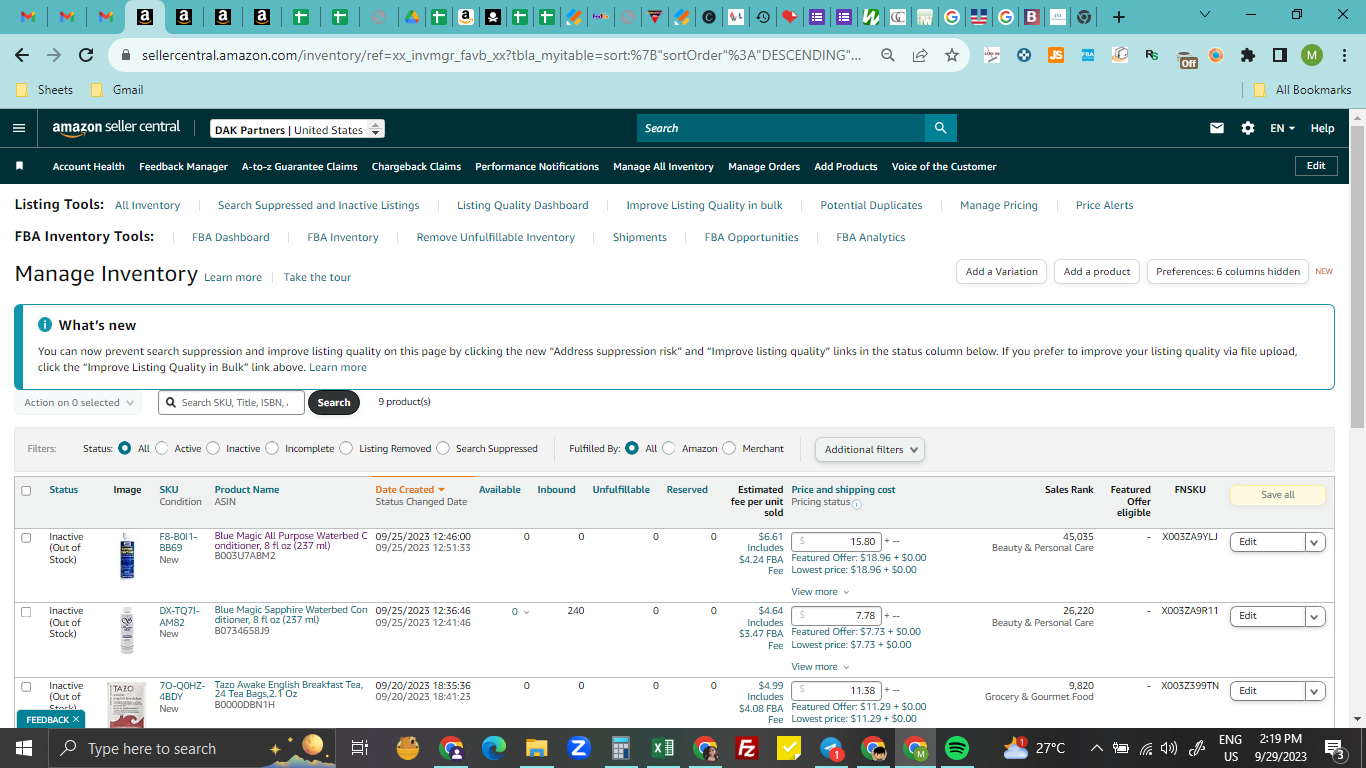
Task: Open the Extensions puzzle piece icon
Action: [x=1247, y=55]
